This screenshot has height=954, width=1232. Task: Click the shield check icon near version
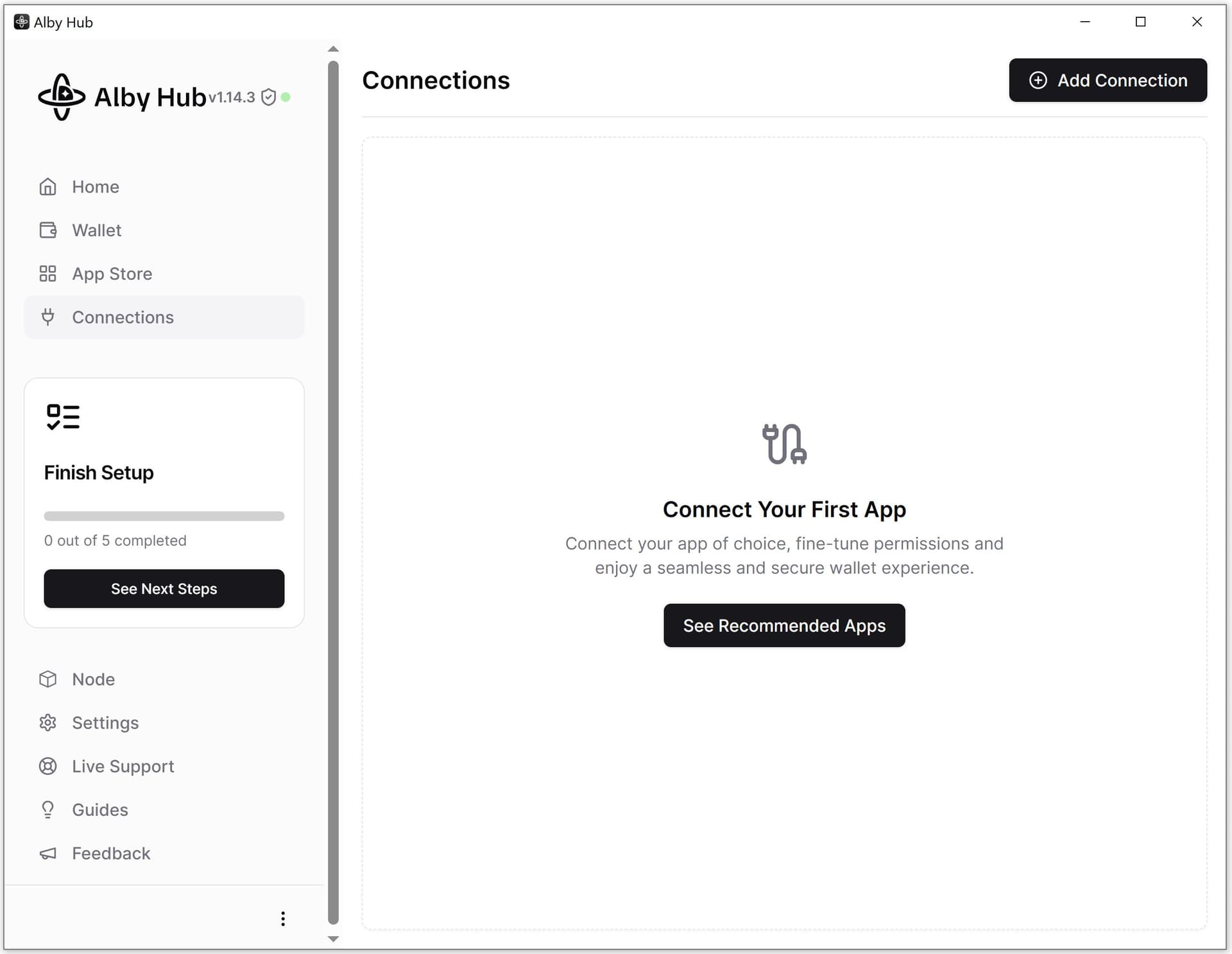coord(269,97)
